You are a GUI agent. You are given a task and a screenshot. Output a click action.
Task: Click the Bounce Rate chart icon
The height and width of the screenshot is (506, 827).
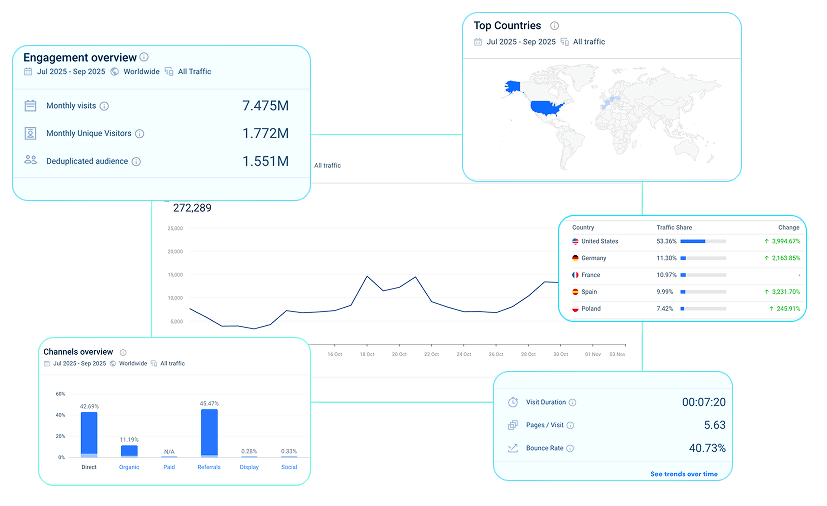coord(513,448)
